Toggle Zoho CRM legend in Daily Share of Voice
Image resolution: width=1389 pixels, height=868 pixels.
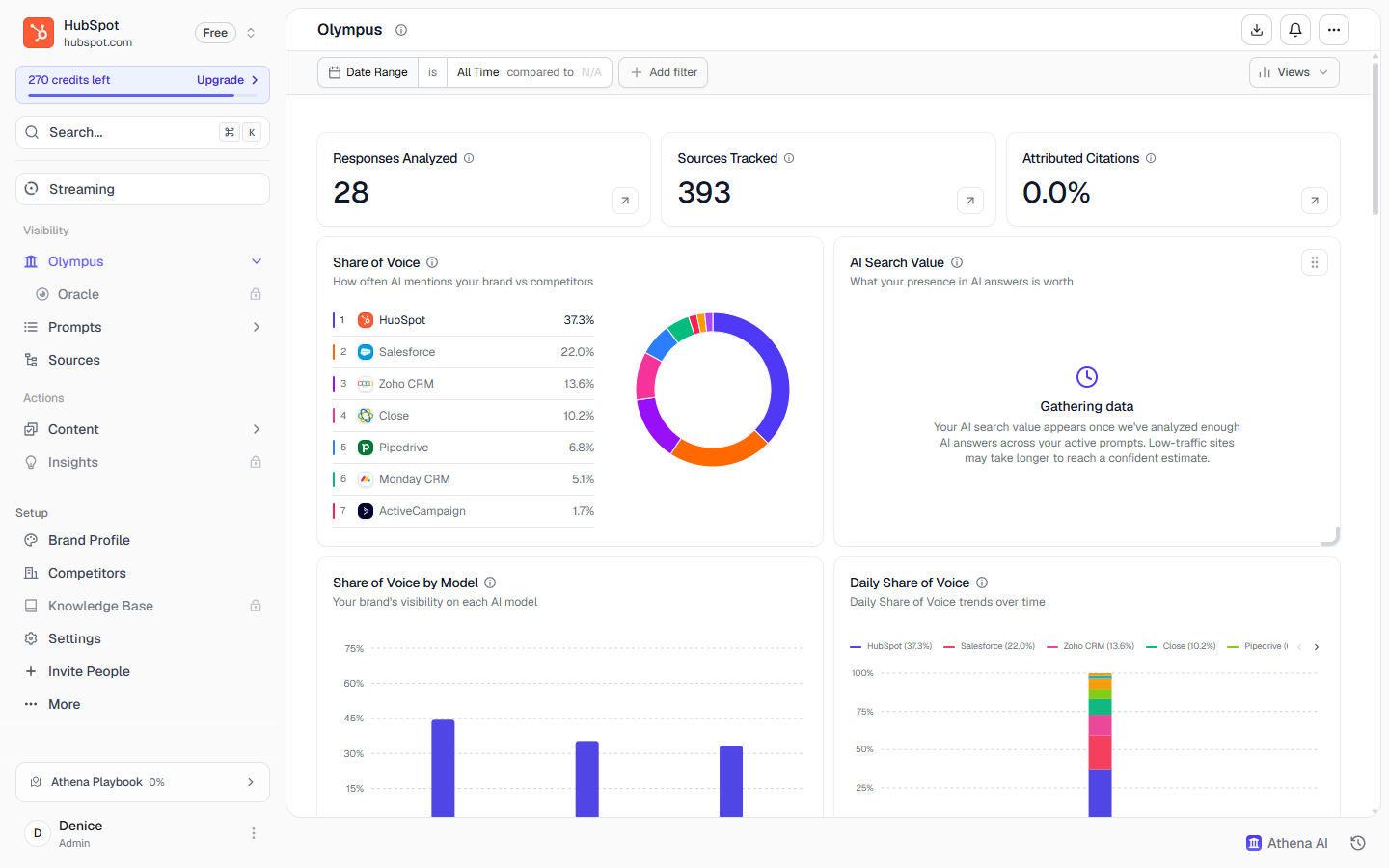(x=1091, y=646)
